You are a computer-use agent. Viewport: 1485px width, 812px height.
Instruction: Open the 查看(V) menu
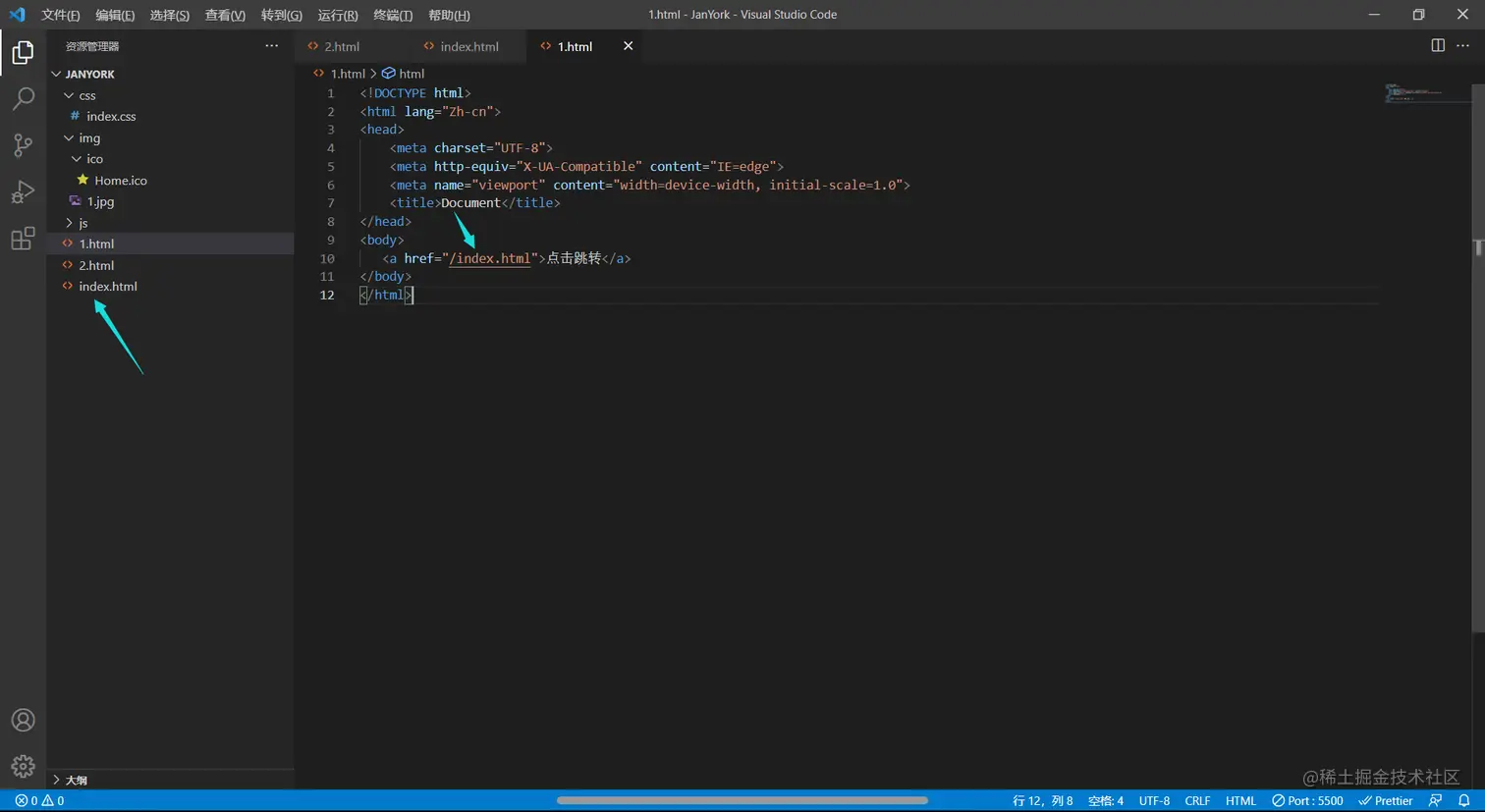pos(225,15)
